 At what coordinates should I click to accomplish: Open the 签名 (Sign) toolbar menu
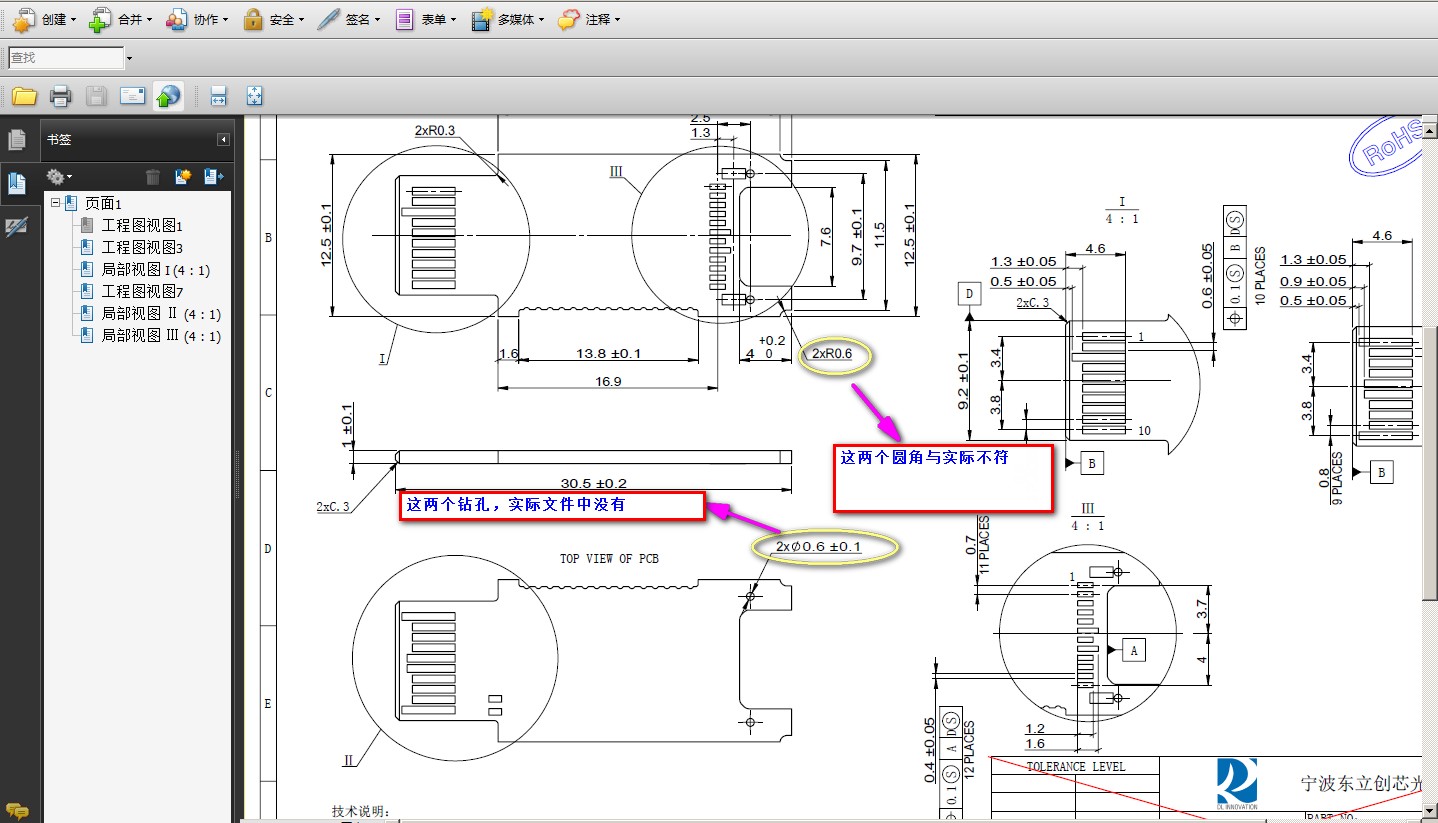point(349,19)
